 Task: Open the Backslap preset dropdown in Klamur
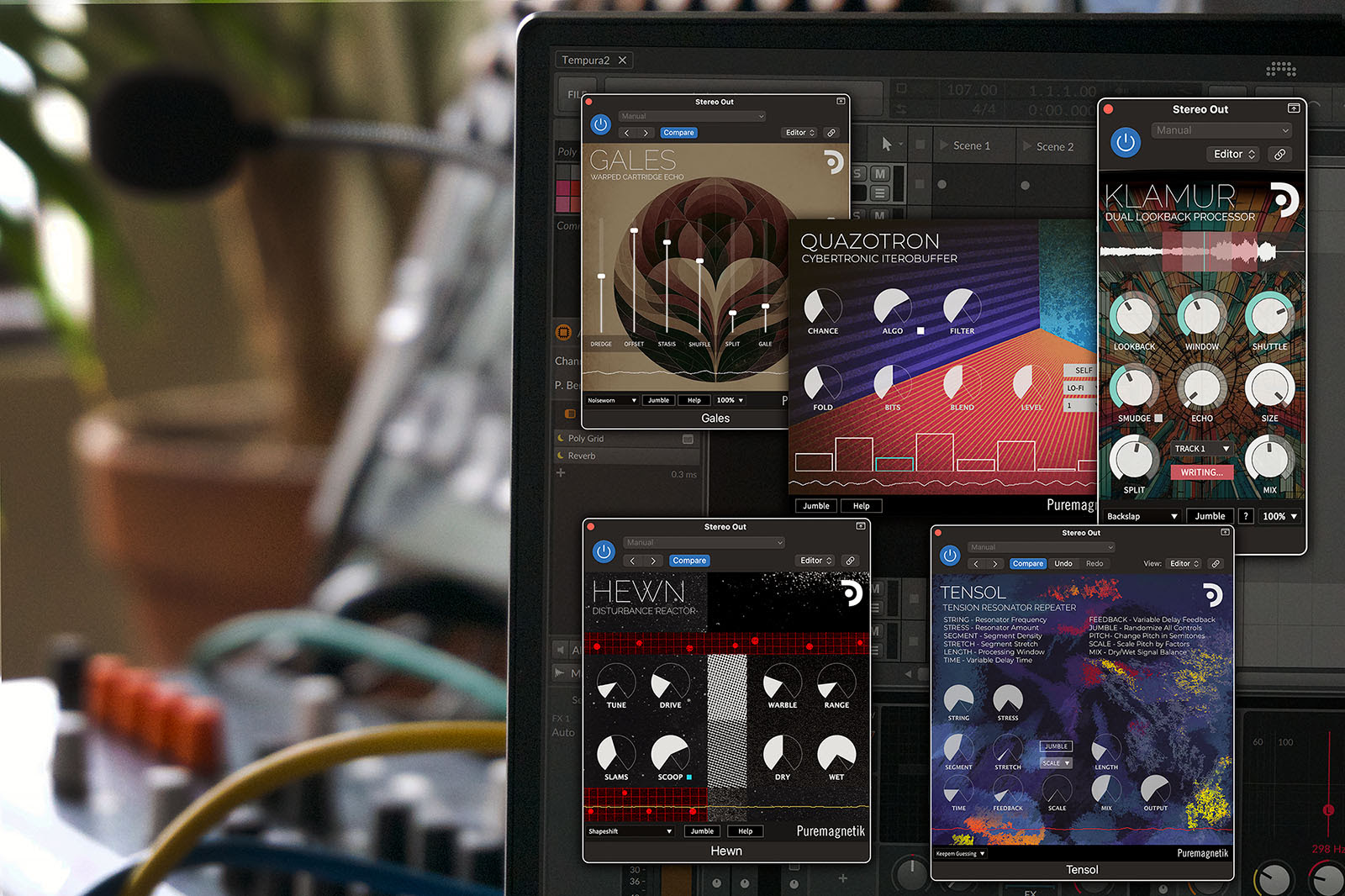pyautogui.click(x=1142, y=516)
